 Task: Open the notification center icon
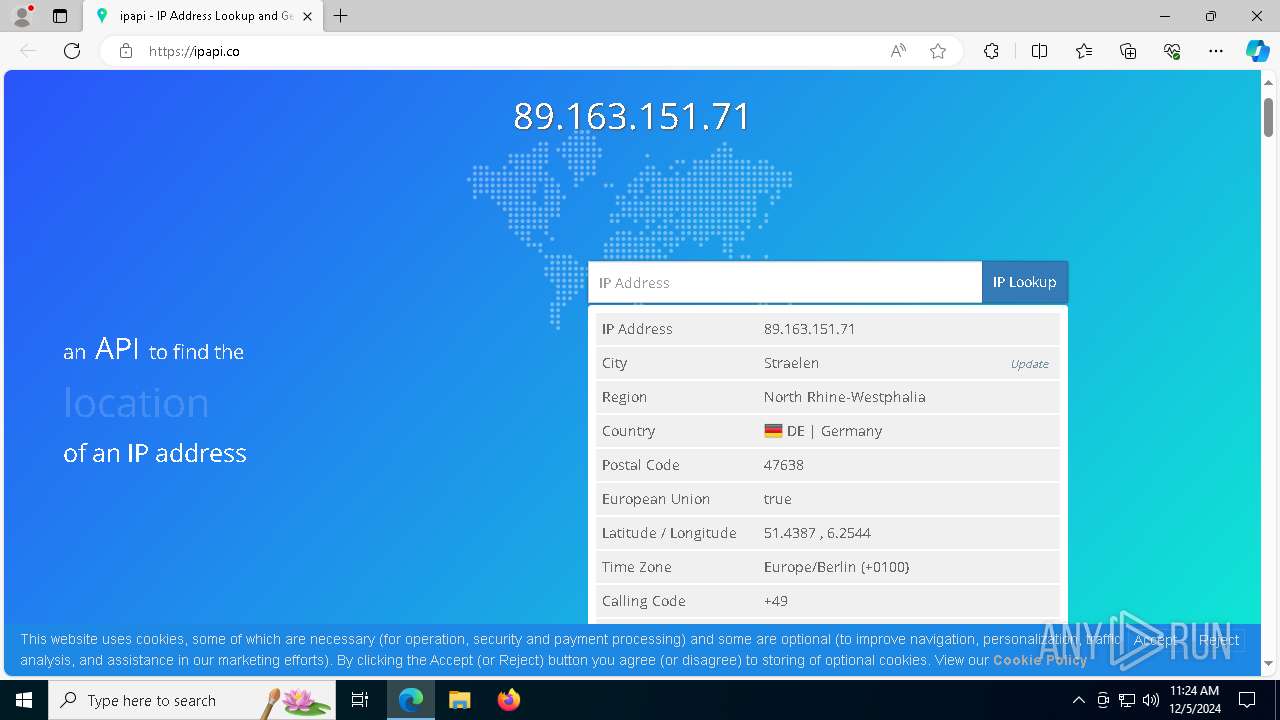[x=1247, y=700]
